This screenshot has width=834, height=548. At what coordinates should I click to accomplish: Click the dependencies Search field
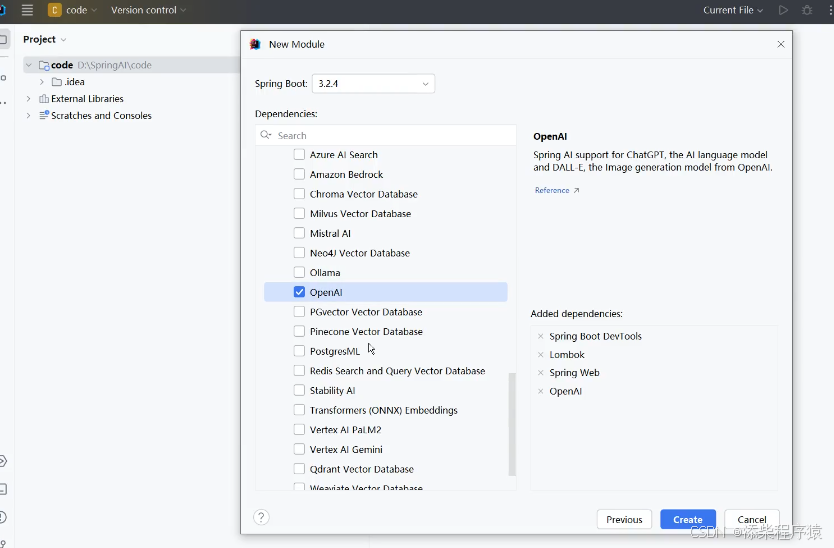click(386, 135)
